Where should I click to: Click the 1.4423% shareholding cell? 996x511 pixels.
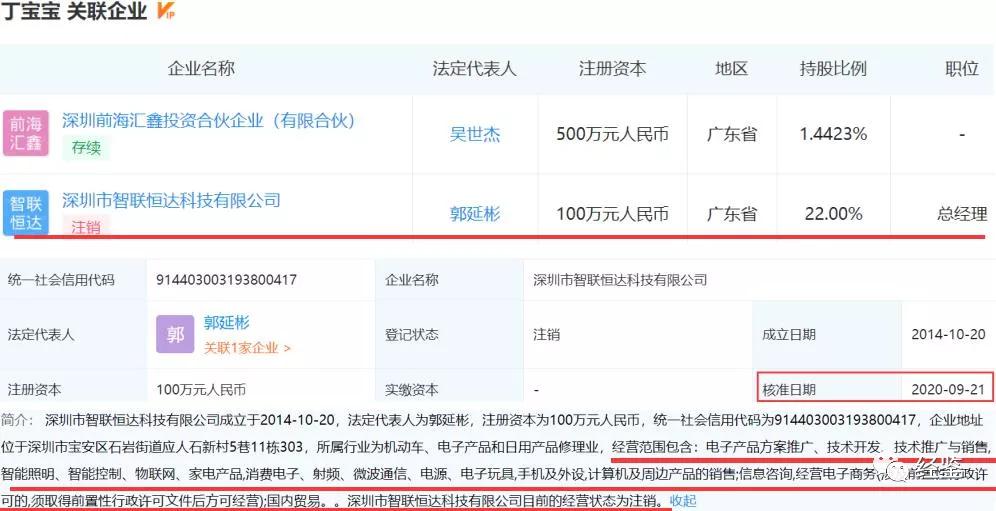coord(833,134)
